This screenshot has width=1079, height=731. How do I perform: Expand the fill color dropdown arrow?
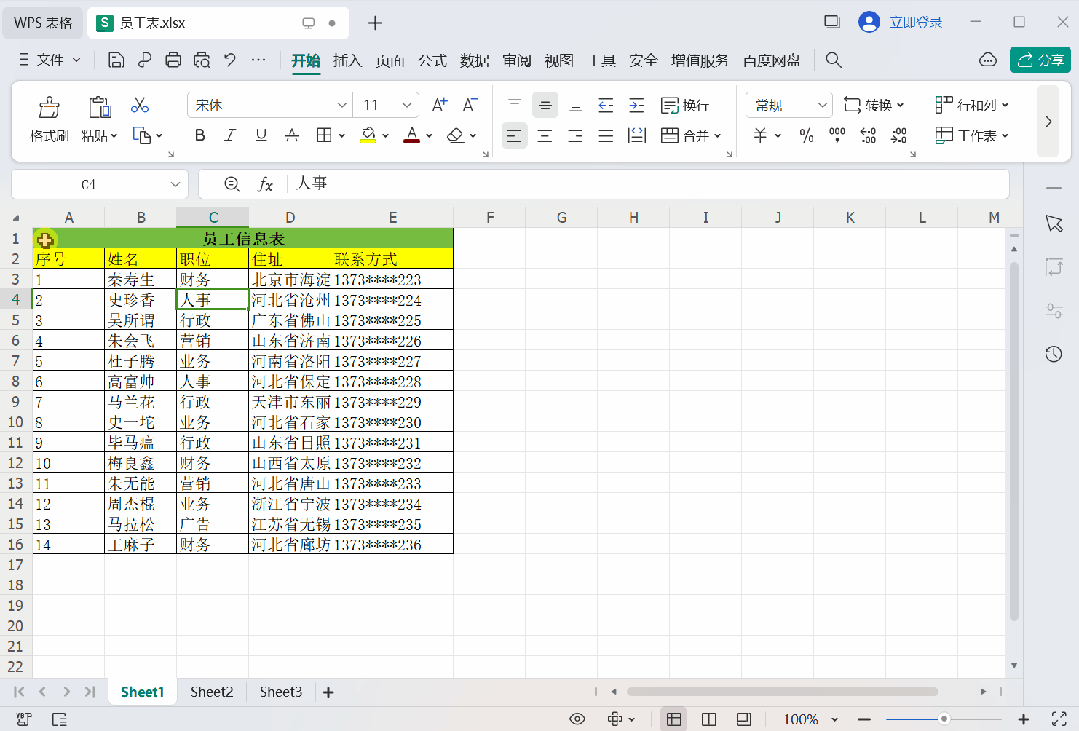click(385, 136)
